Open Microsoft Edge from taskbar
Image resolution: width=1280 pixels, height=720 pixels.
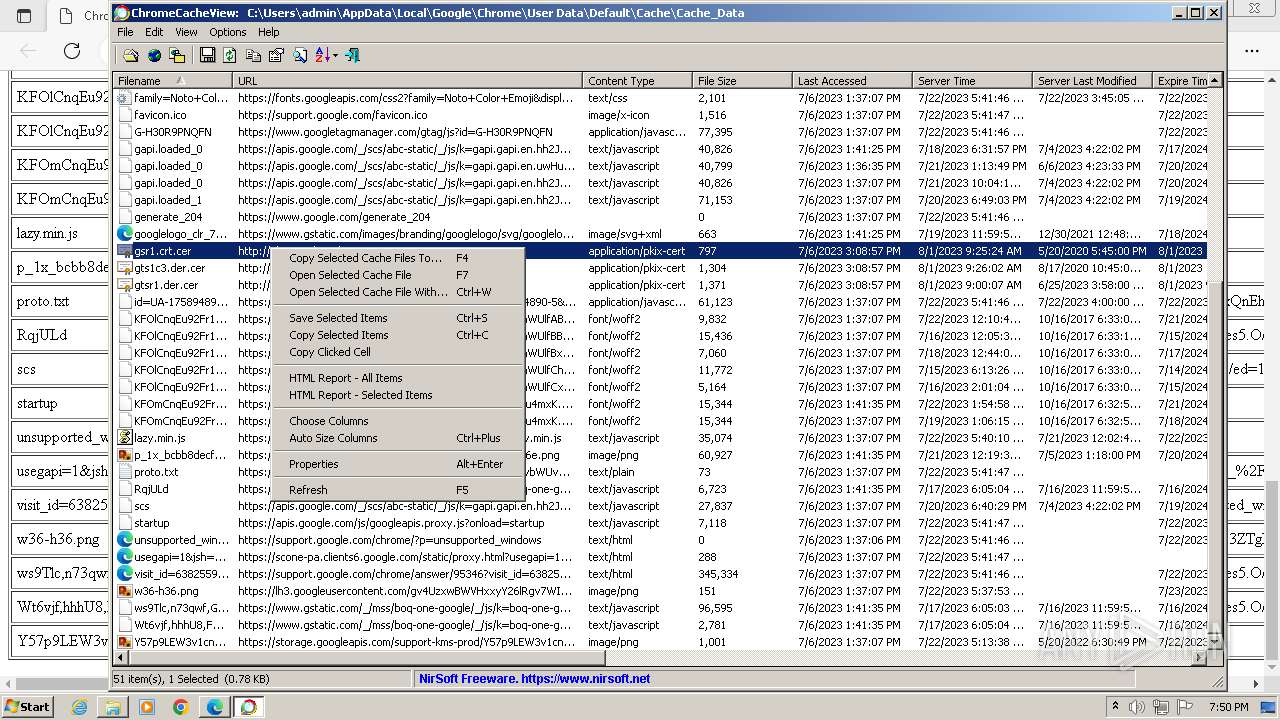[214, 707]
